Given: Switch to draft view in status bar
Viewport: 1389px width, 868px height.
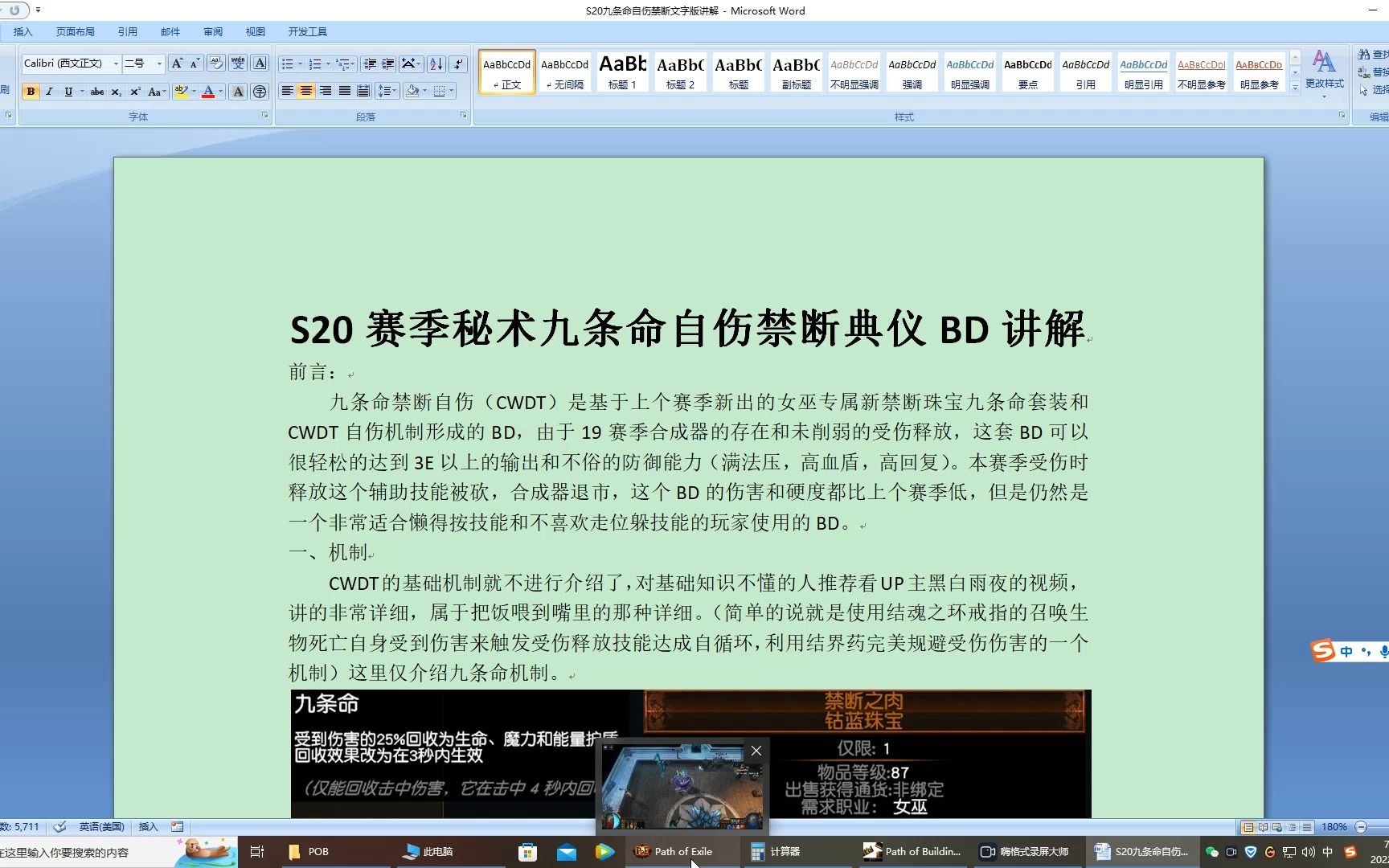Looking at the screenshot, I should point(1307,827).
